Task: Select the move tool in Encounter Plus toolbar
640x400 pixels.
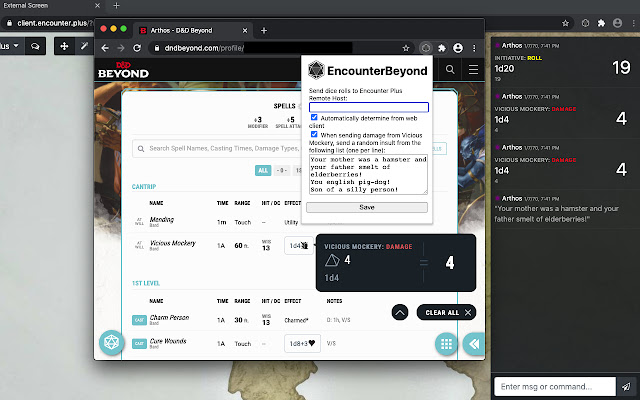Action: pyautogui.click(x=64, y=46)
